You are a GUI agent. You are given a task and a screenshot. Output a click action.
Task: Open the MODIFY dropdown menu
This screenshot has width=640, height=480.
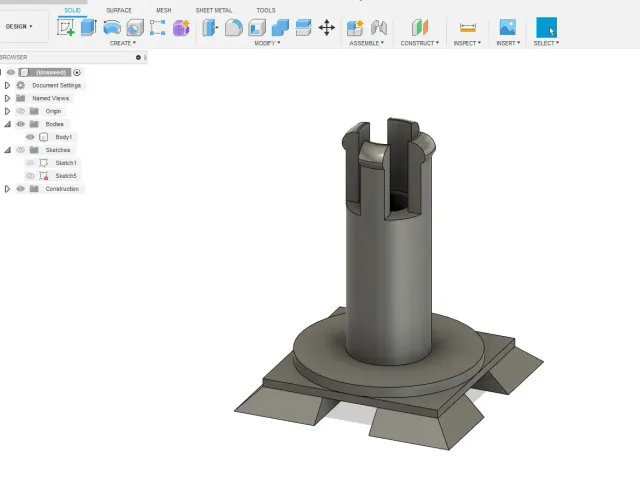tap(267, 43)
